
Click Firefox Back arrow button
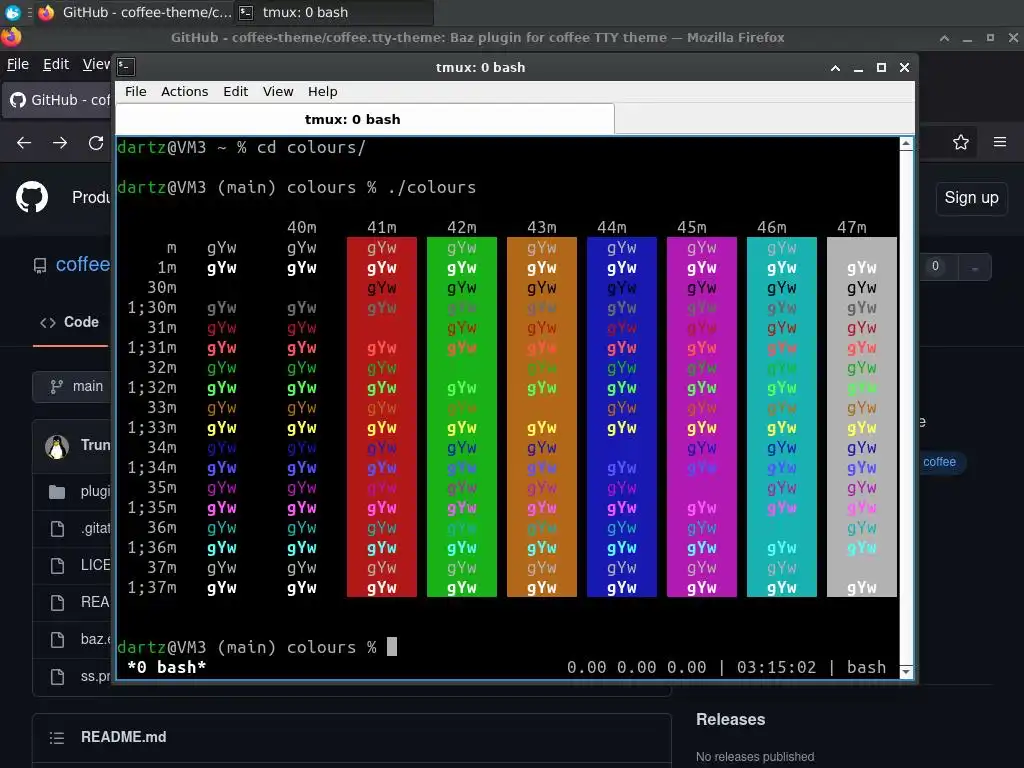tap(24, 142)
